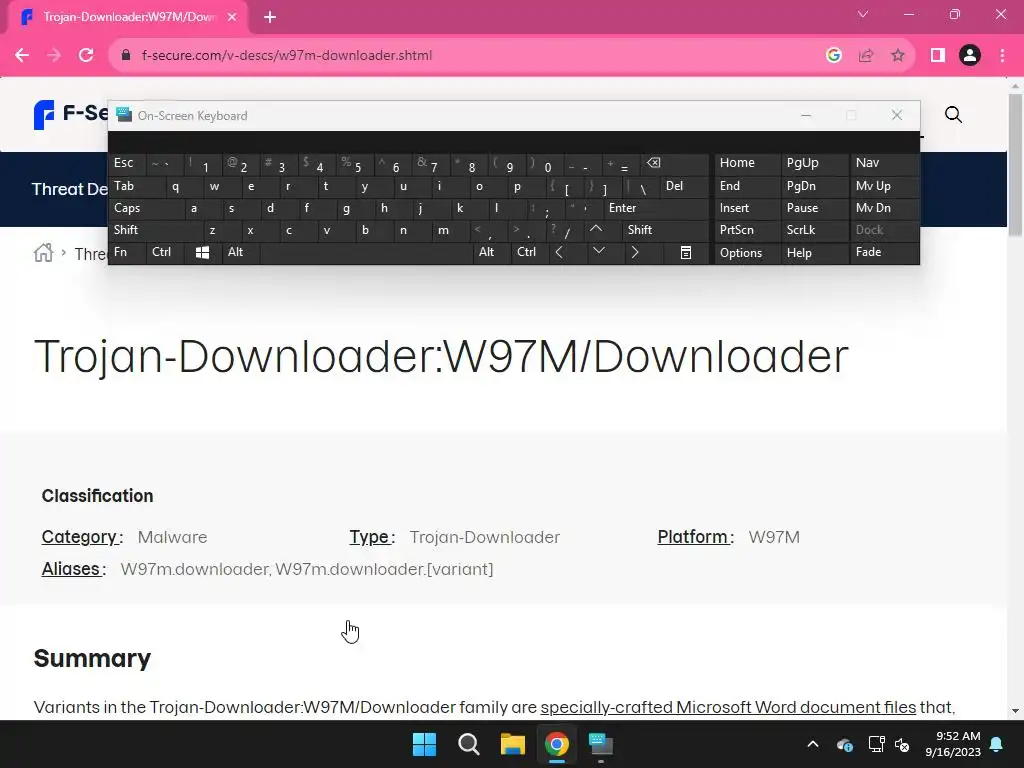Go to the home breadcrumb icon
The width and height of the screenshot is (1024, 768).
(44, 253)
